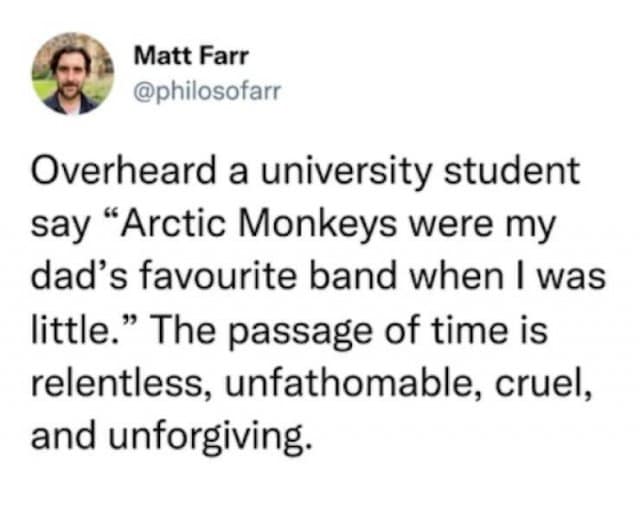Click Matt Farr's profile picture

pos(72,73)
